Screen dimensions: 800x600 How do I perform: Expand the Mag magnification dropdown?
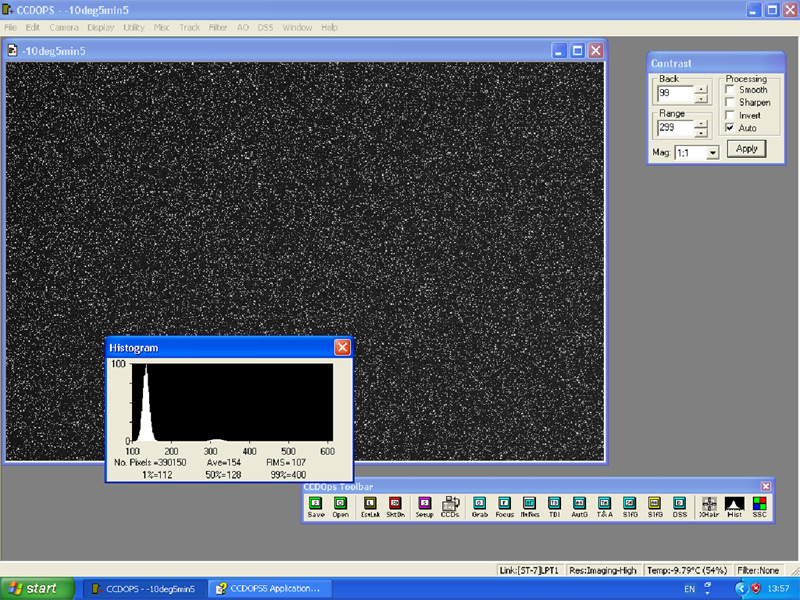click(x=712, y=153)
